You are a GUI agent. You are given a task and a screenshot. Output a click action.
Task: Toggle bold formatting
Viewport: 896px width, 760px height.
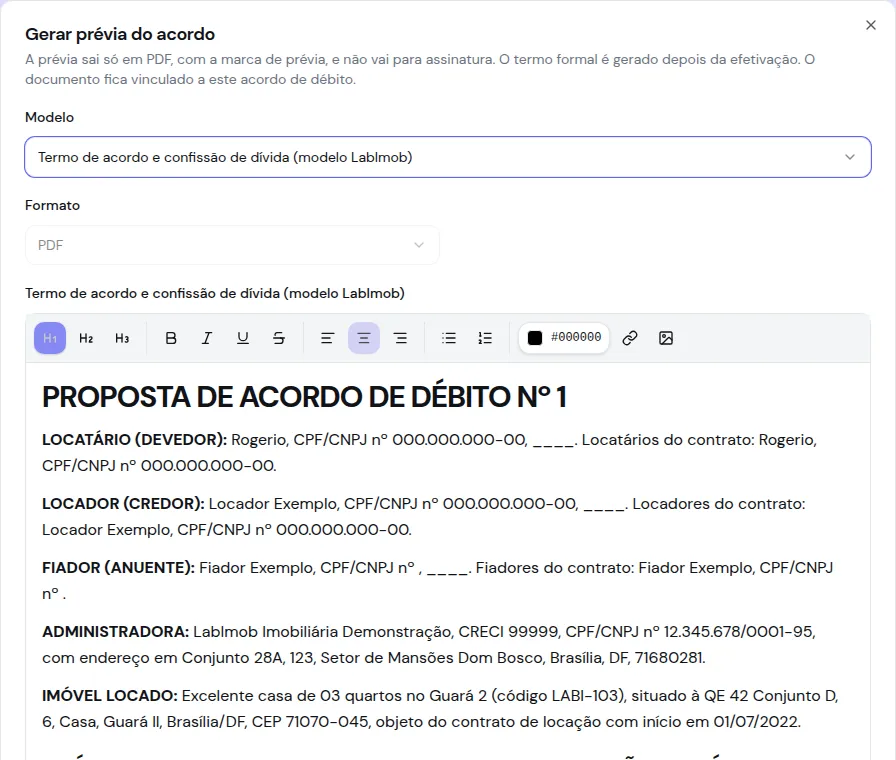click(171, 338)
